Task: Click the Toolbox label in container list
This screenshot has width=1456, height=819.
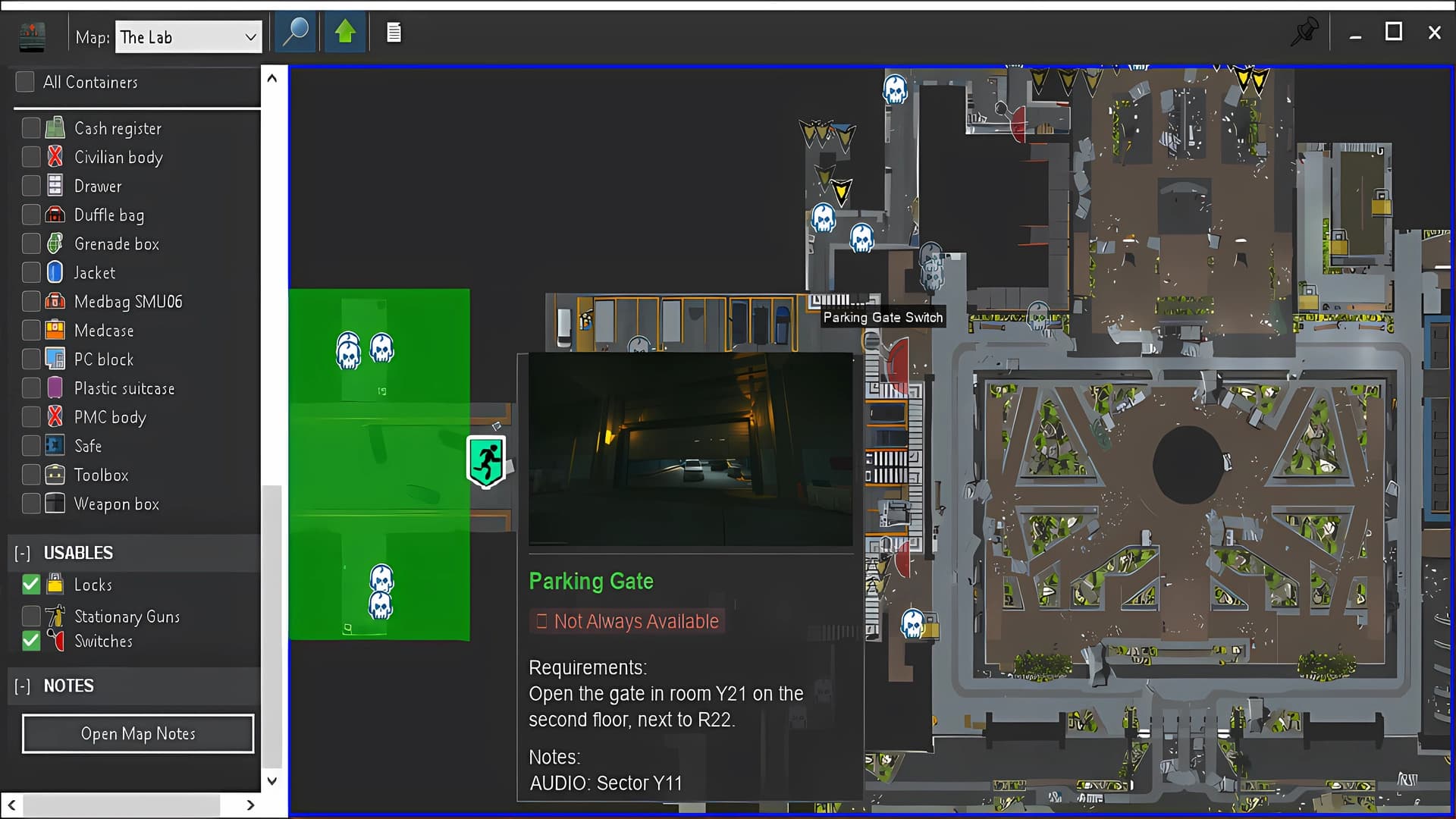Action: (x=101, y=475)
